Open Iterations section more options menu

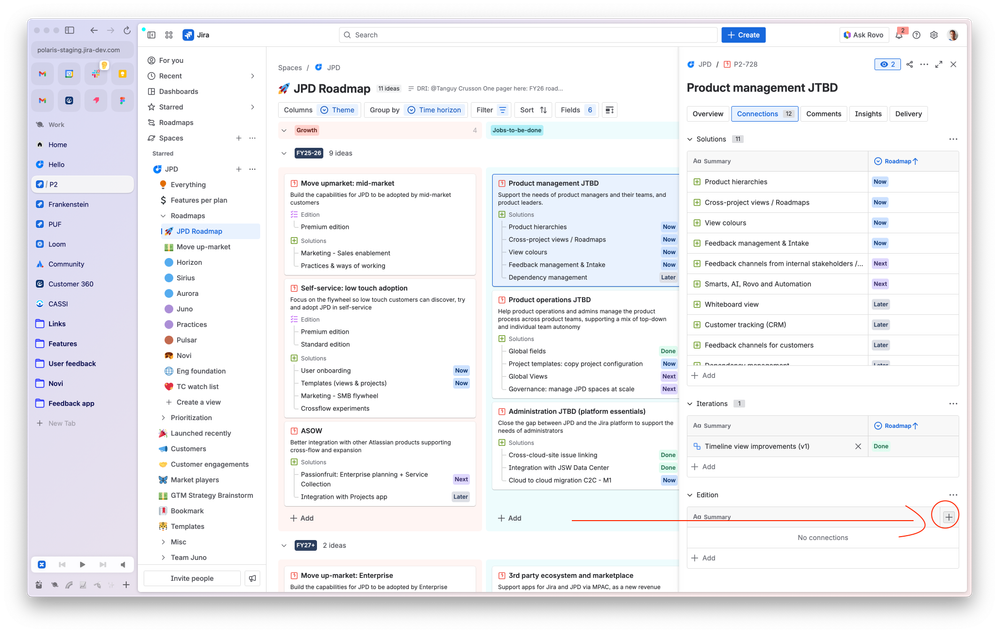click(952, 404)
